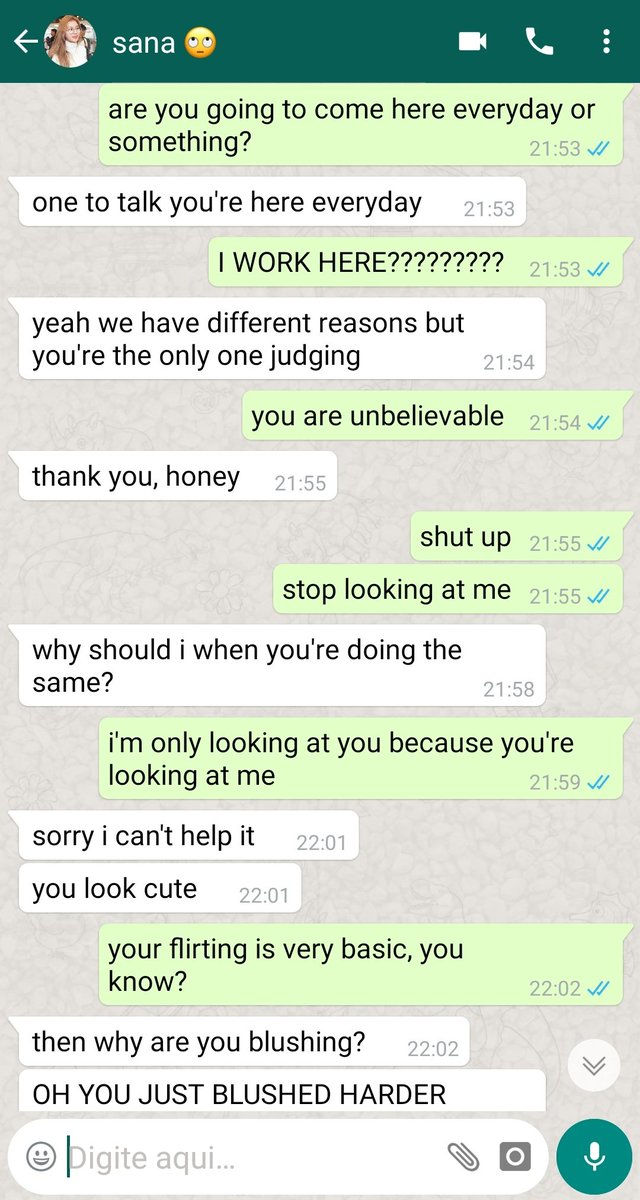This screenshot has height=1200, width=640.
Task: Open the three-dot more options menu
Action: click(606, 41)
